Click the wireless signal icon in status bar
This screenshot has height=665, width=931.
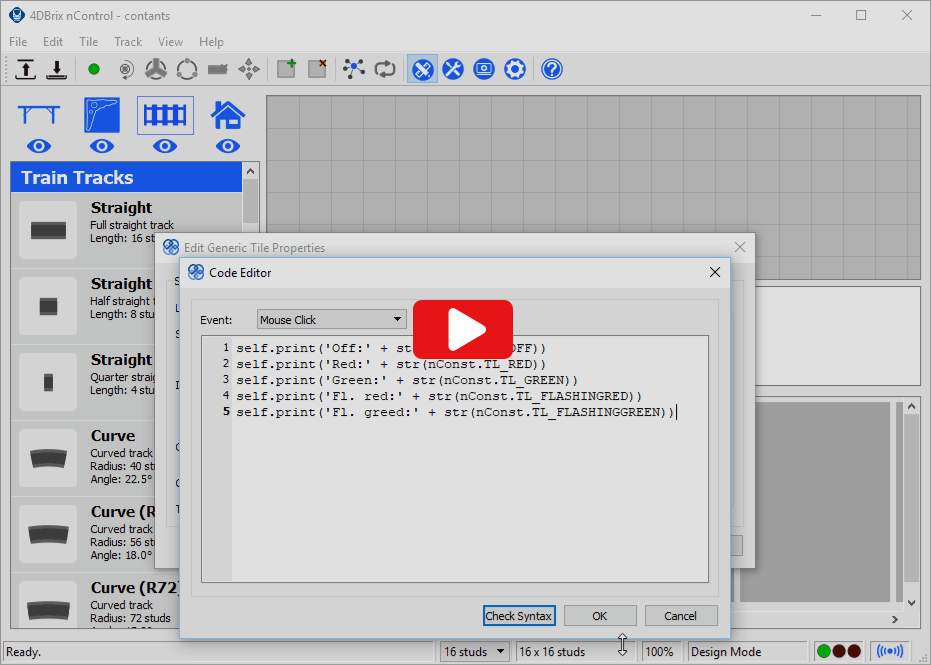(x=889, y=651)
